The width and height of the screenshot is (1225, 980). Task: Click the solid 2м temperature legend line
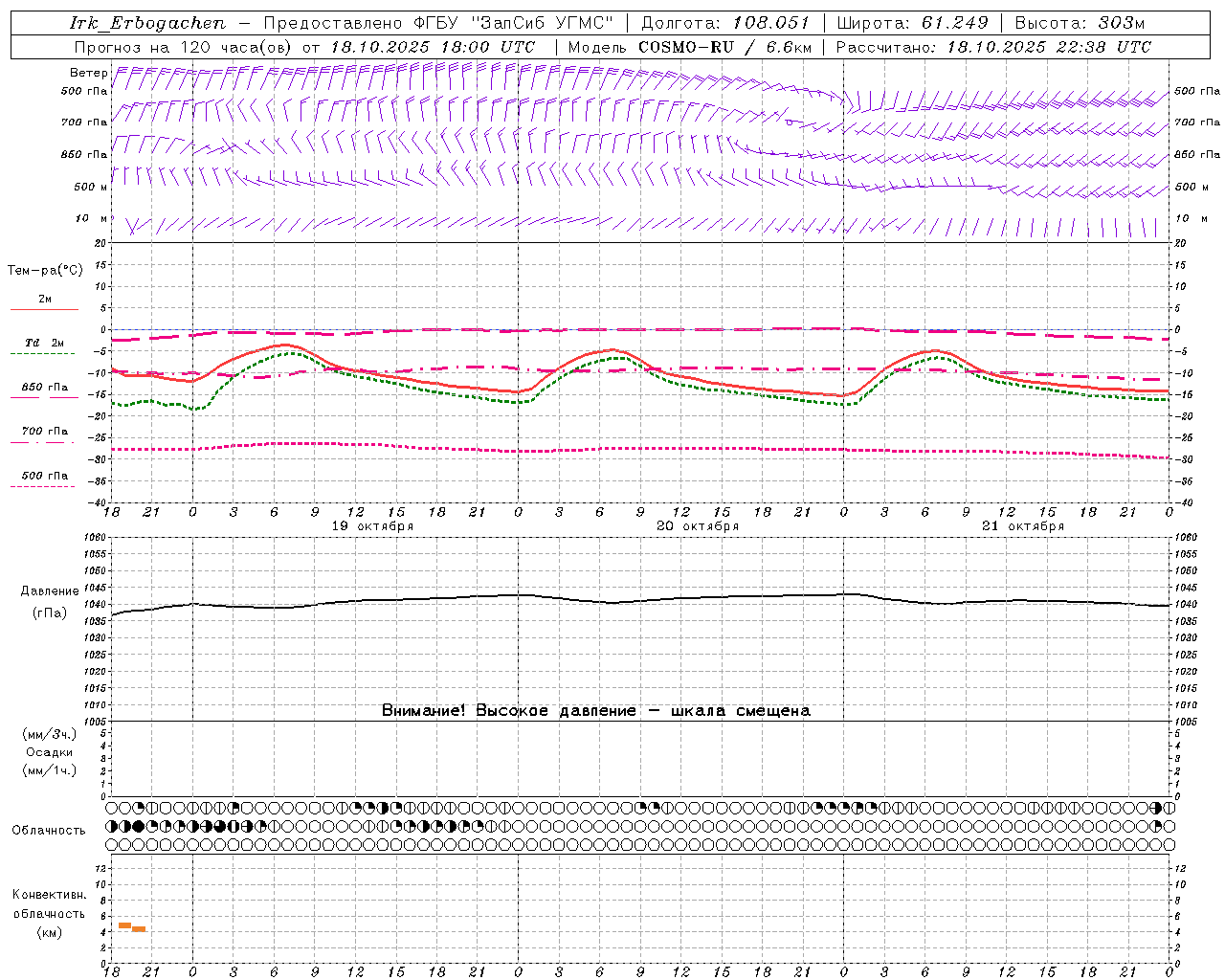(44, 310)
